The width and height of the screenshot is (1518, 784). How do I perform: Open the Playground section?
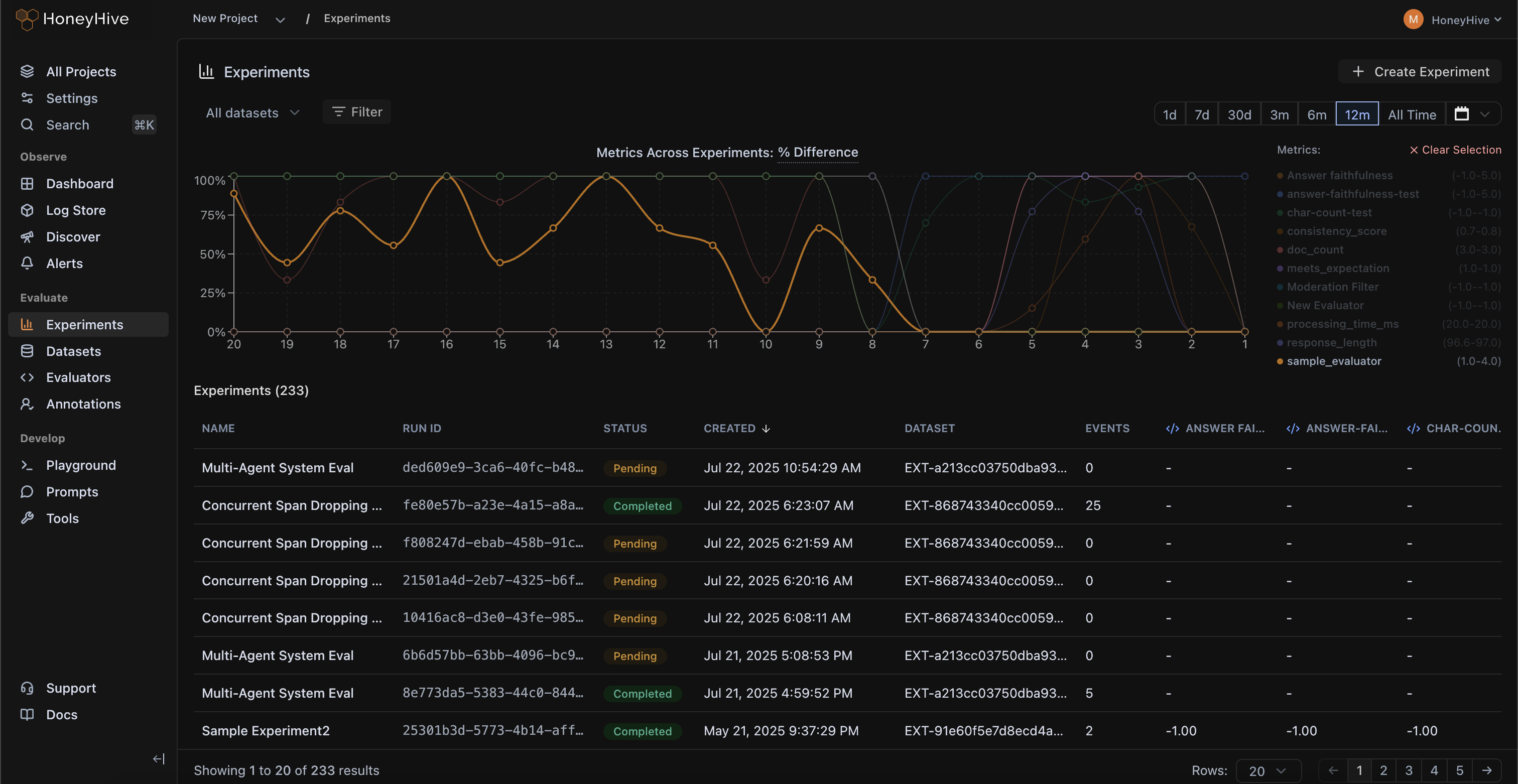point(81,465)
